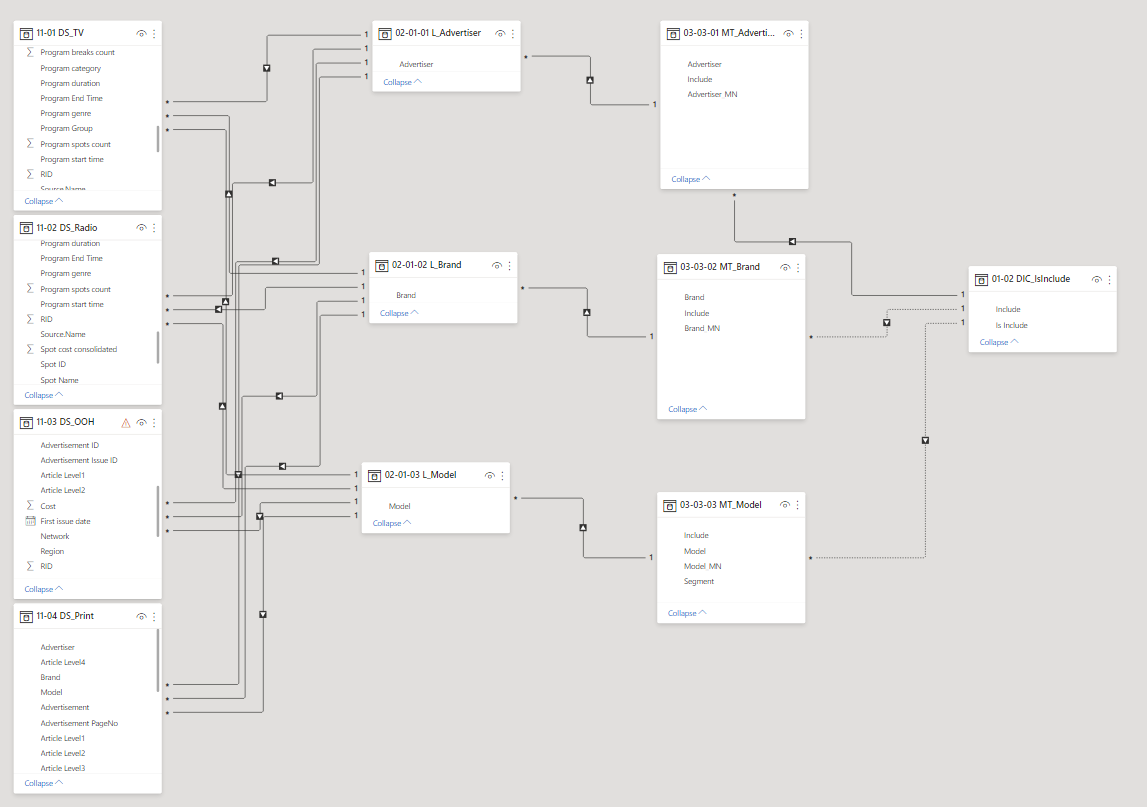The height and width of the screenshot is (807, 1147).
Task: Click the table icon of 11-01 DS_TV
Action: coord(26,34)
